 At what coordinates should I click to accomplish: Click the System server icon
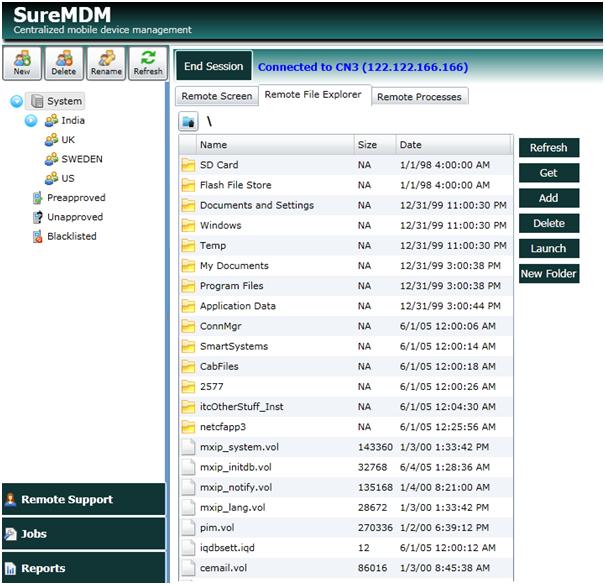click(x=37, y=101)
